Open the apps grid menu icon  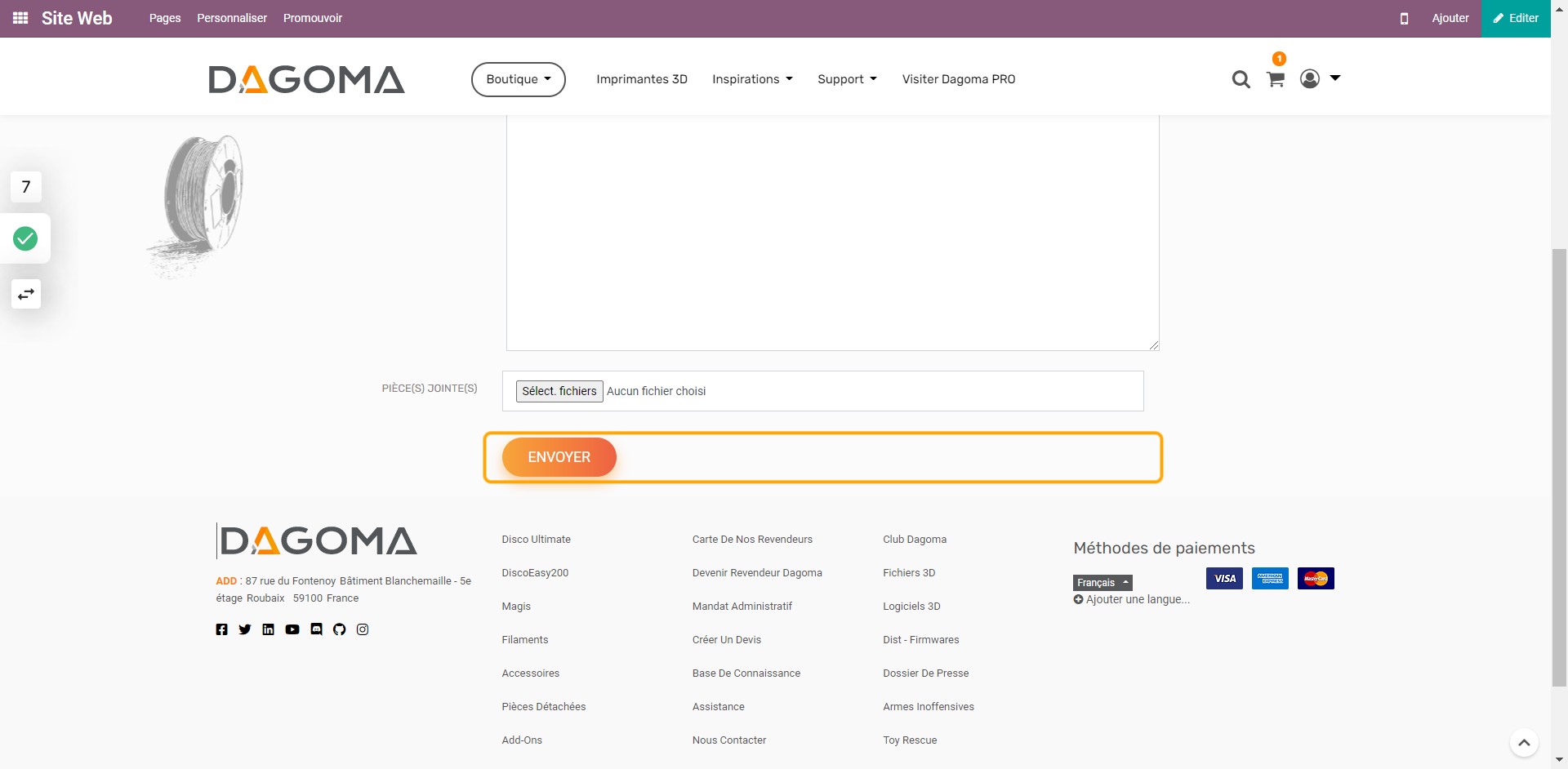(20, 18)
